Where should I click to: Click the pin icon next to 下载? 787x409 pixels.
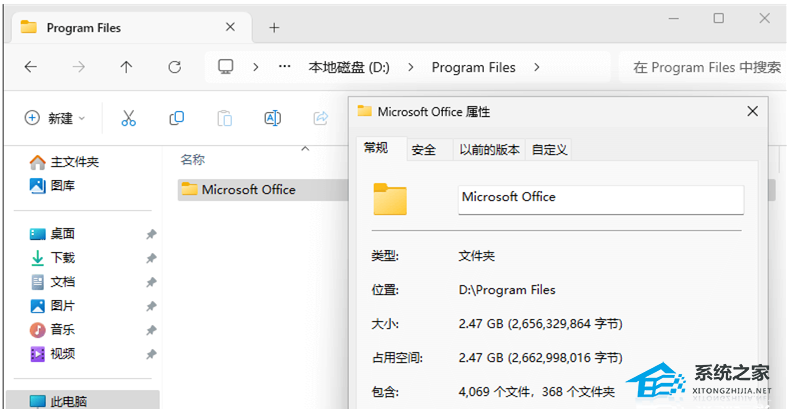pos(151,258)
